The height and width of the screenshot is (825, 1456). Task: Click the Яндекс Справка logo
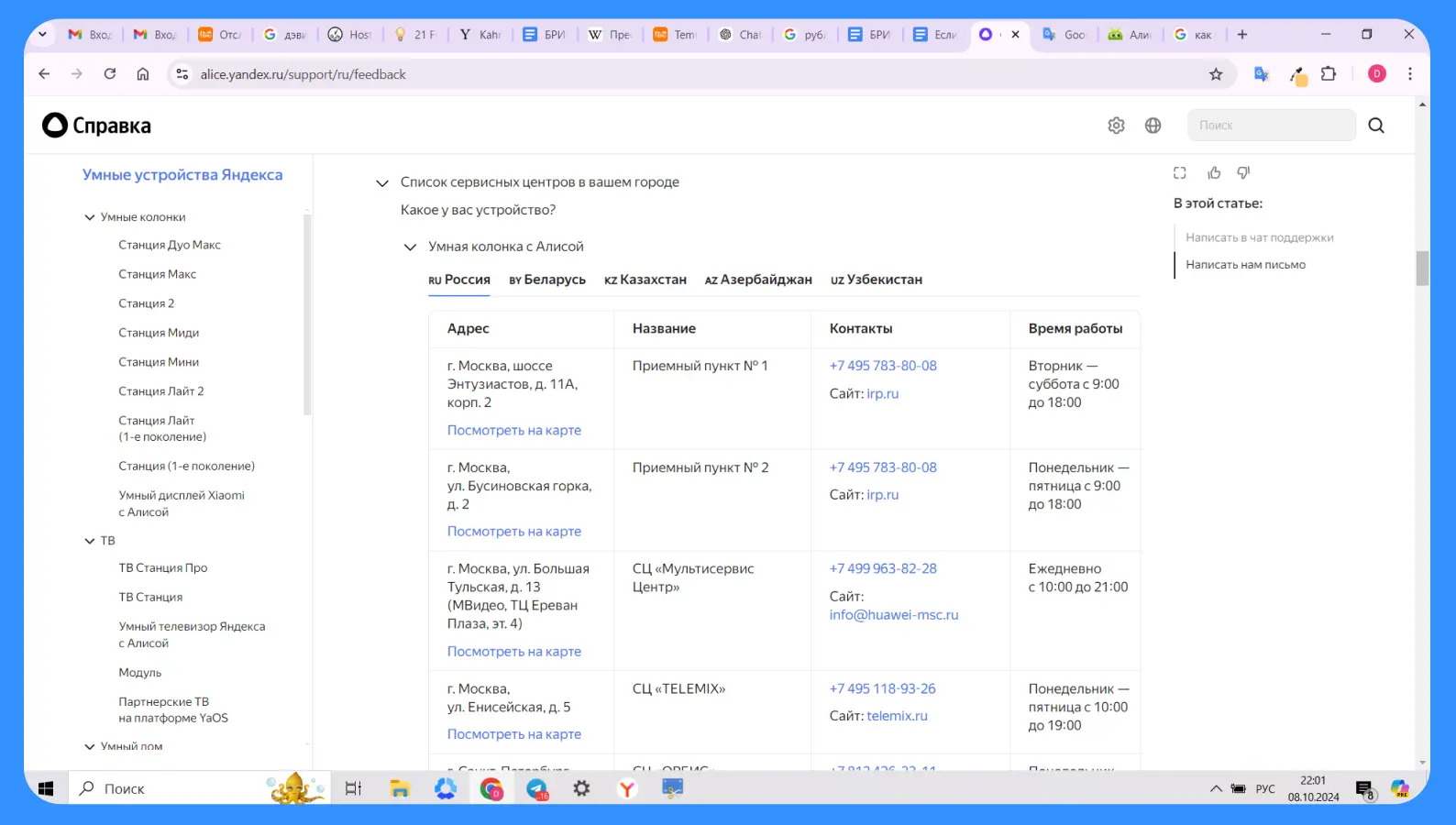(96, 126)
